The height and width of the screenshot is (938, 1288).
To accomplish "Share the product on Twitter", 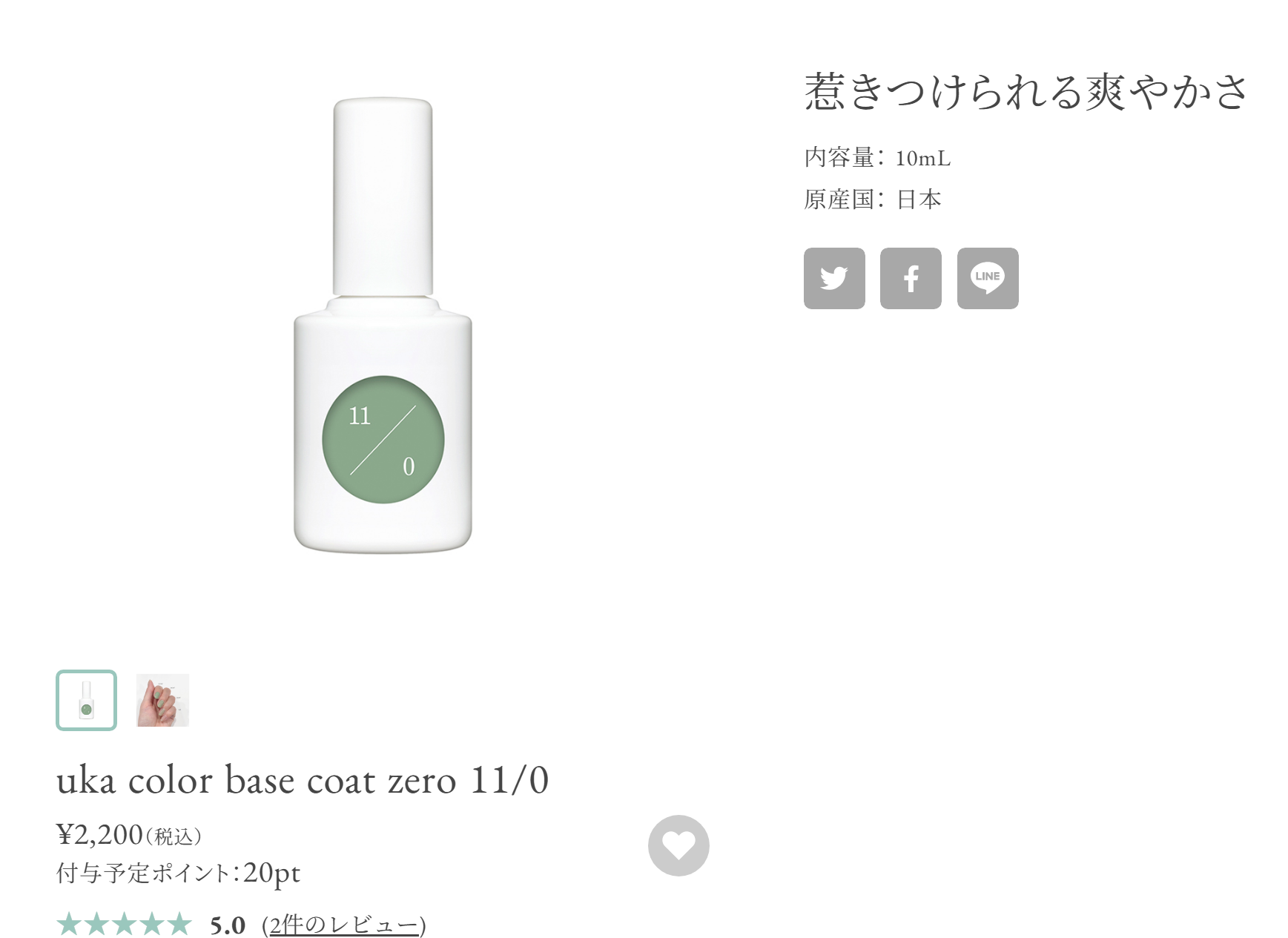I will pos(834,278).
